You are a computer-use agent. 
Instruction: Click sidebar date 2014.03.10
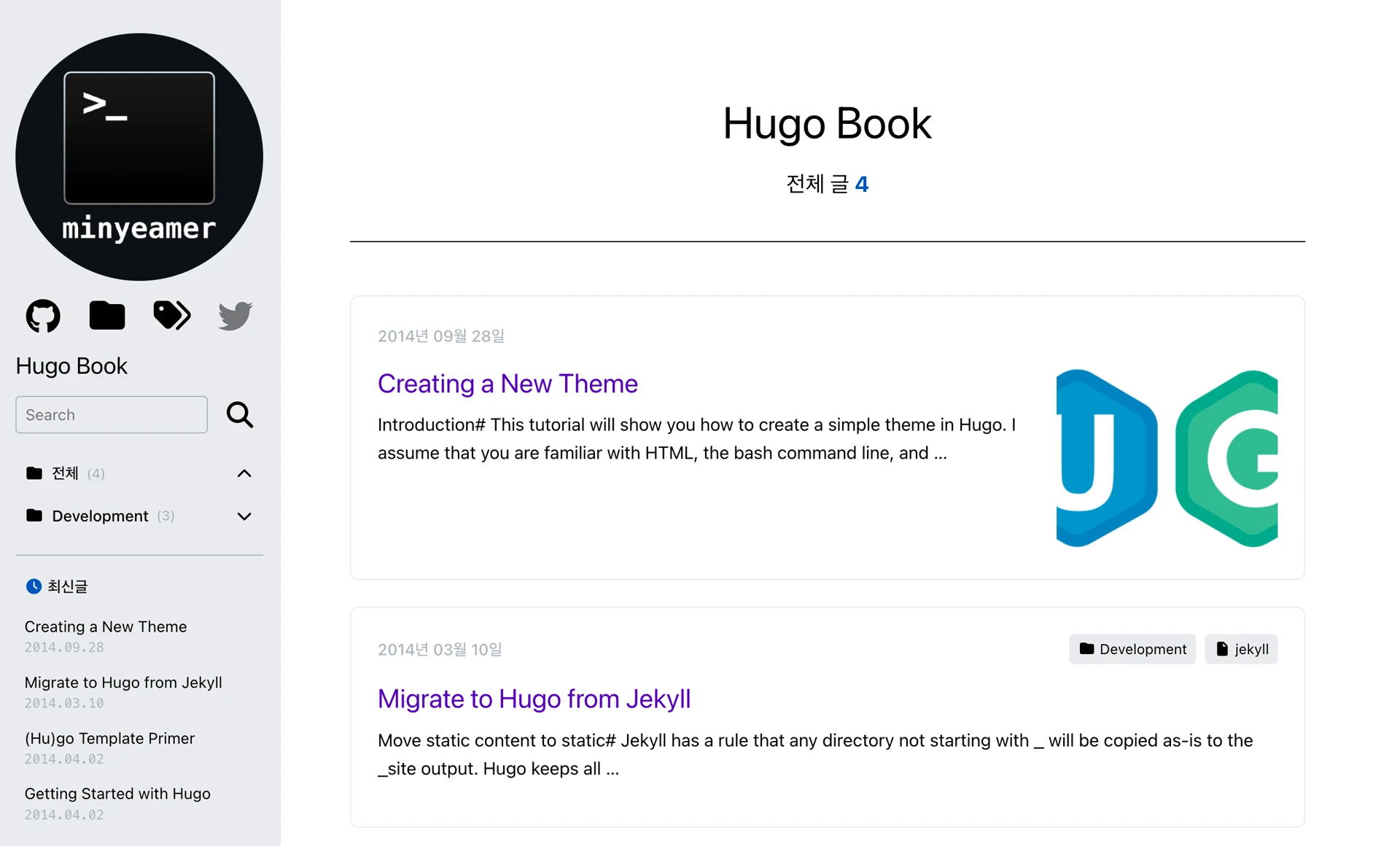click(x=64, y=704)
